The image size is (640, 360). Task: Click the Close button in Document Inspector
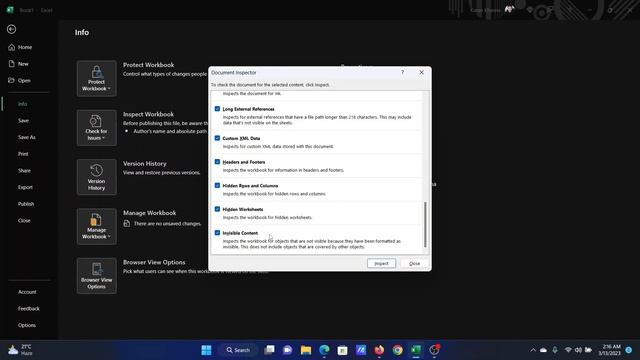pyautogui.click(x=414, y=263)
